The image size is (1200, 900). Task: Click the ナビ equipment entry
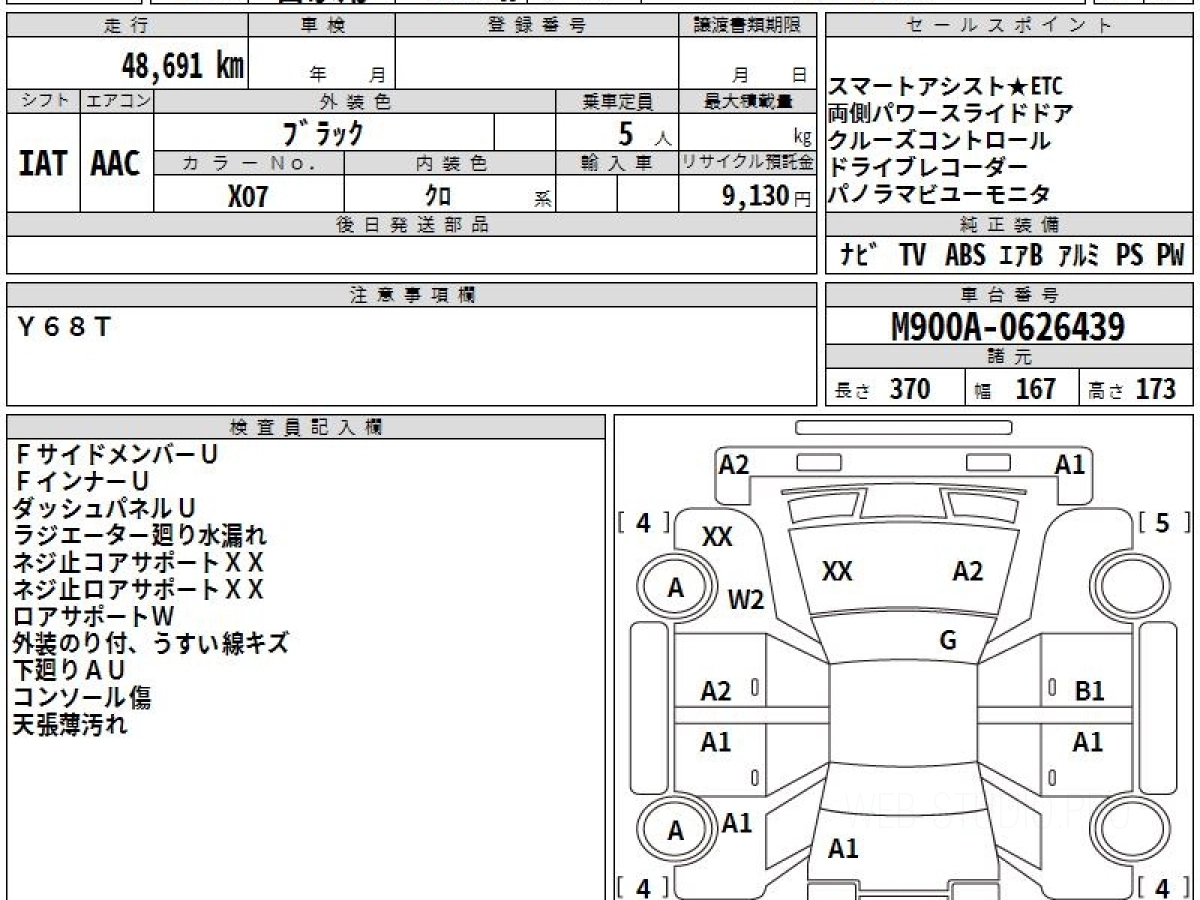[x=859, y=255]
